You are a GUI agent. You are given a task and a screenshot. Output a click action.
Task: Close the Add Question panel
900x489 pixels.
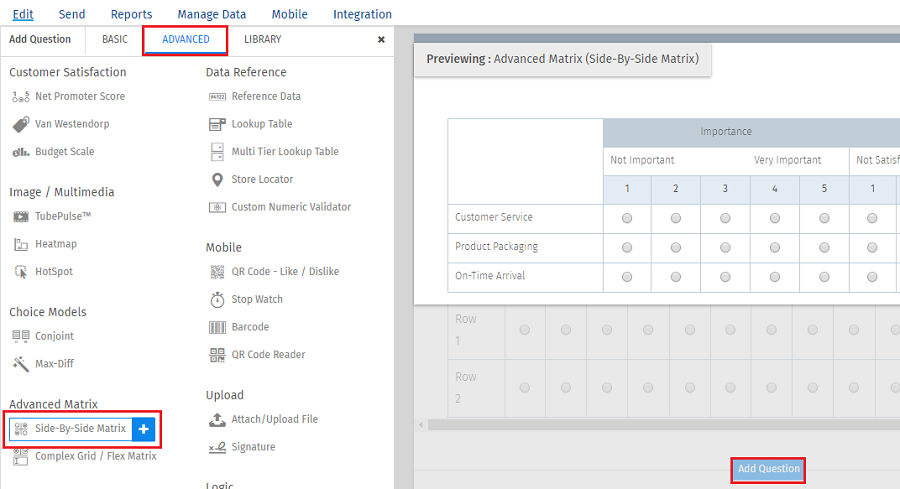tap(381, 40)
